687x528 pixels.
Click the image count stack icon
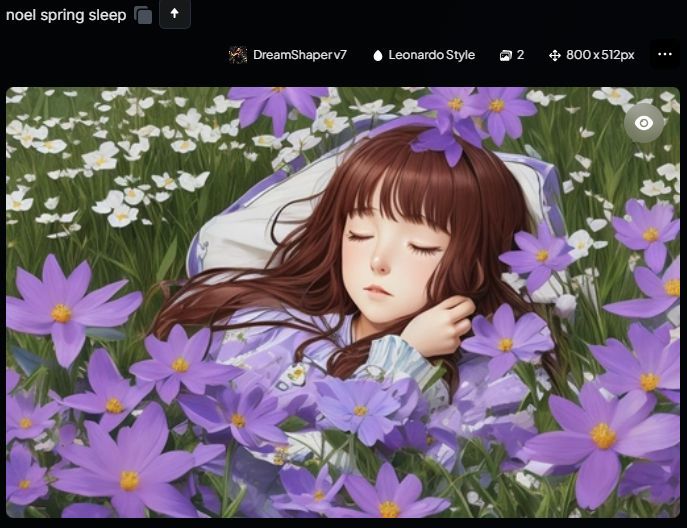(505, 55)
